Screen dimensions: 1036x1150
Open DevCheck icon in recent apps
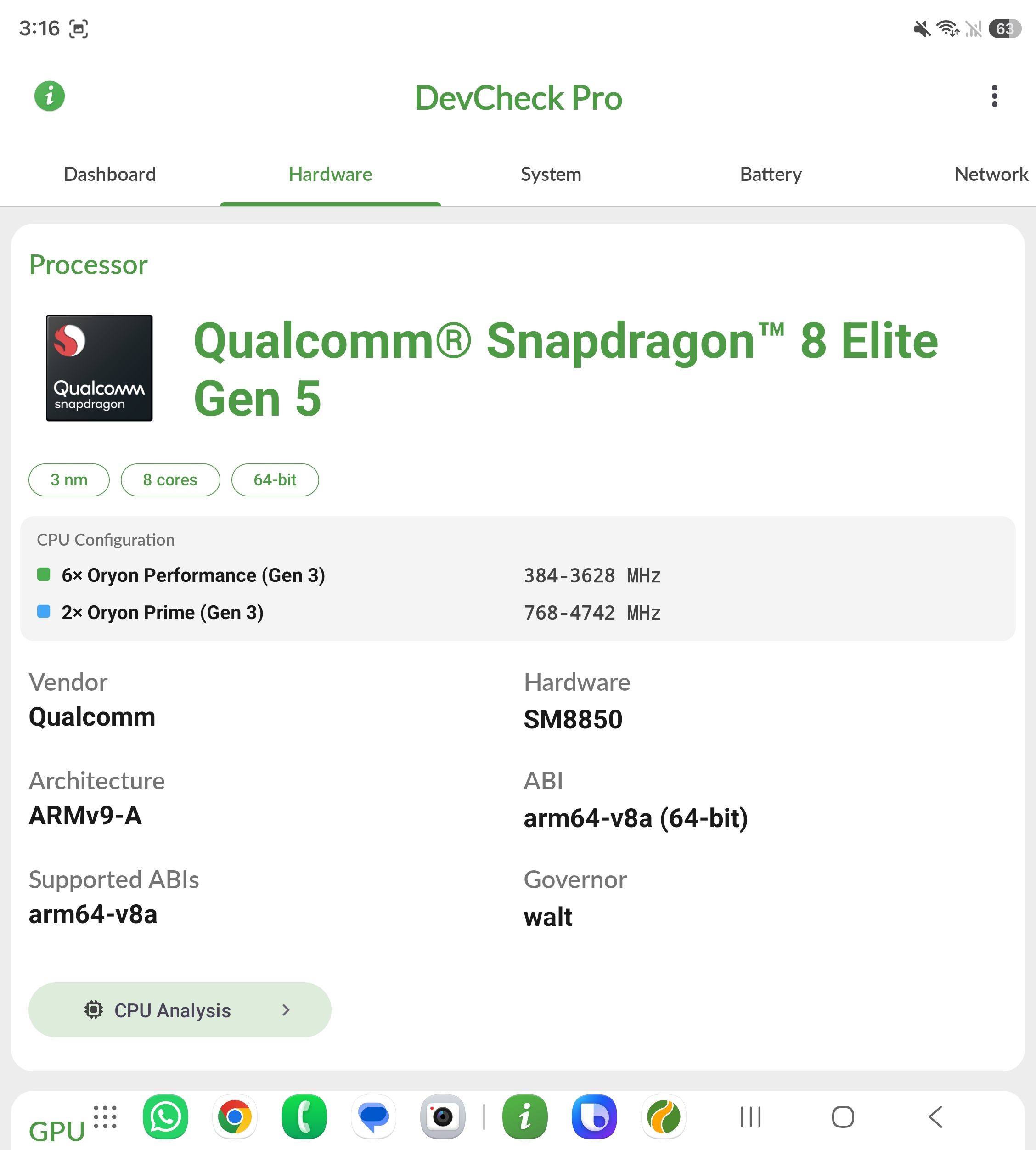[525, 1116]
